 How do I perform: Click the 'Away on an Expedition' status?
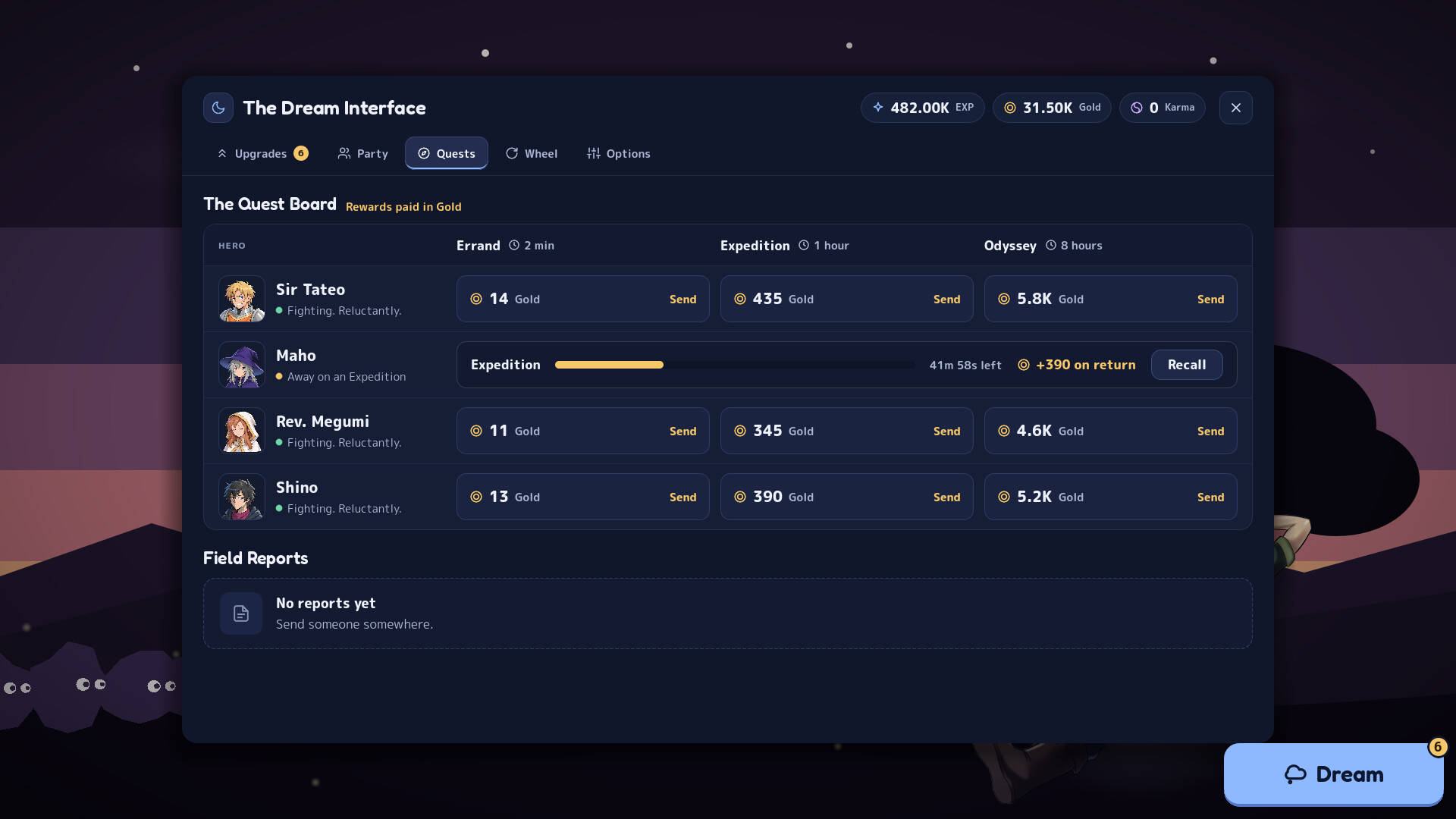347,377
